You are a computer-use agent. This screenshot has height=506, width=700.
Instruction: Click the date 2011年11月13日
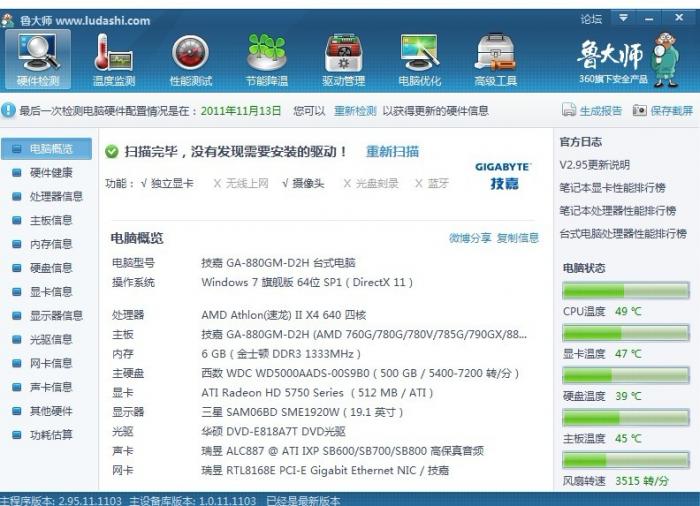pos(241,111)
